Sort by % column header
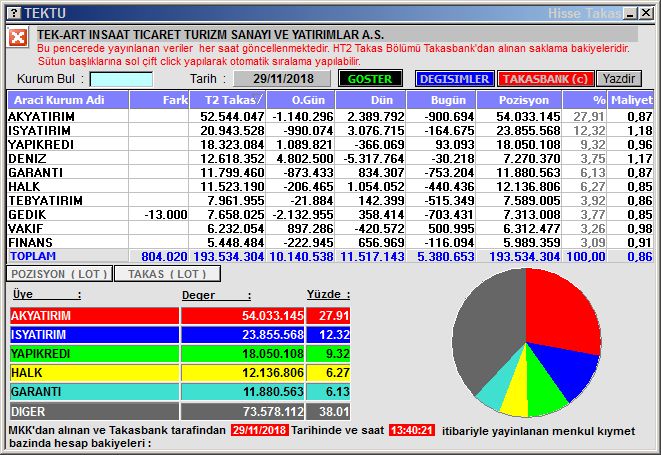 pyautogui.click(x=585, y=100)
